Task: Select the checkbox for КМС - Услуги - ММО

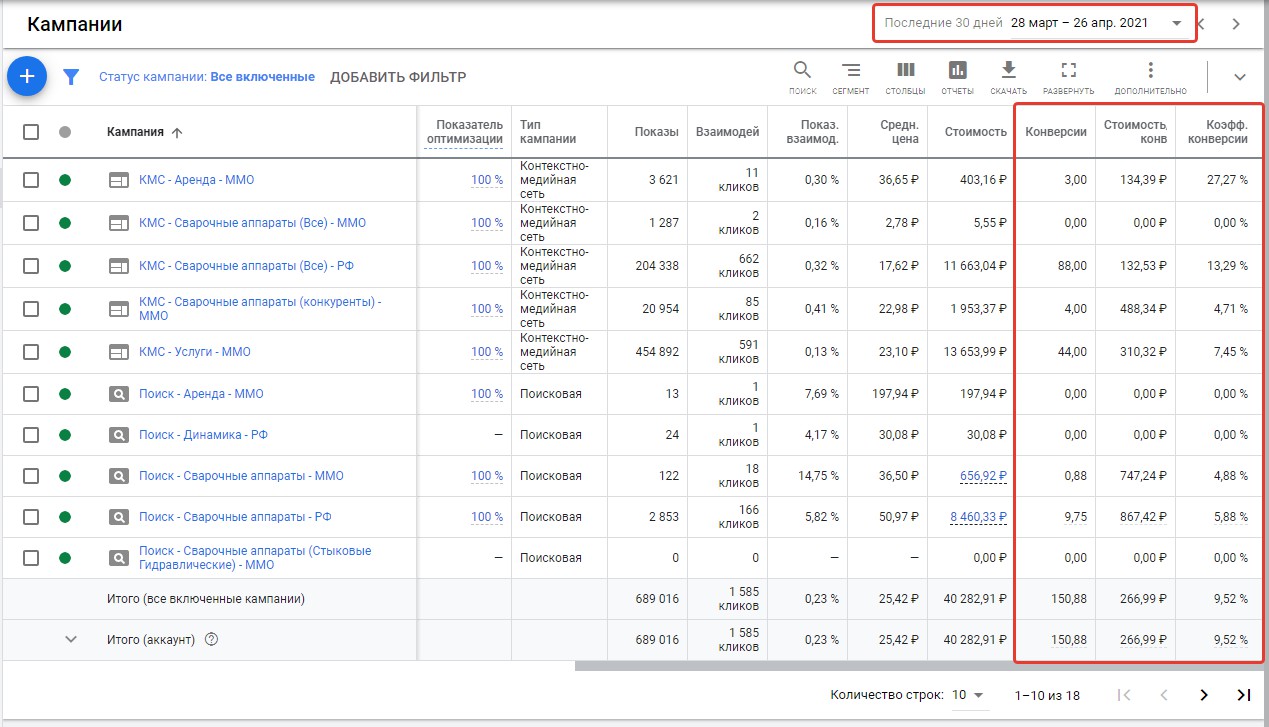Action: pos(31,352)
